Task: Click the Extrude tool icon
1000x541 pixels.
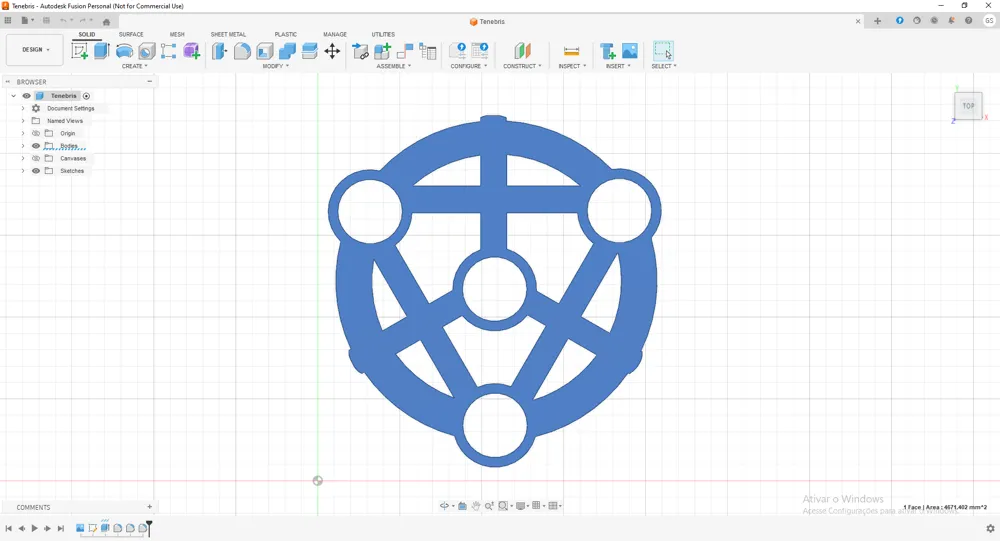Action: point(102,51)
